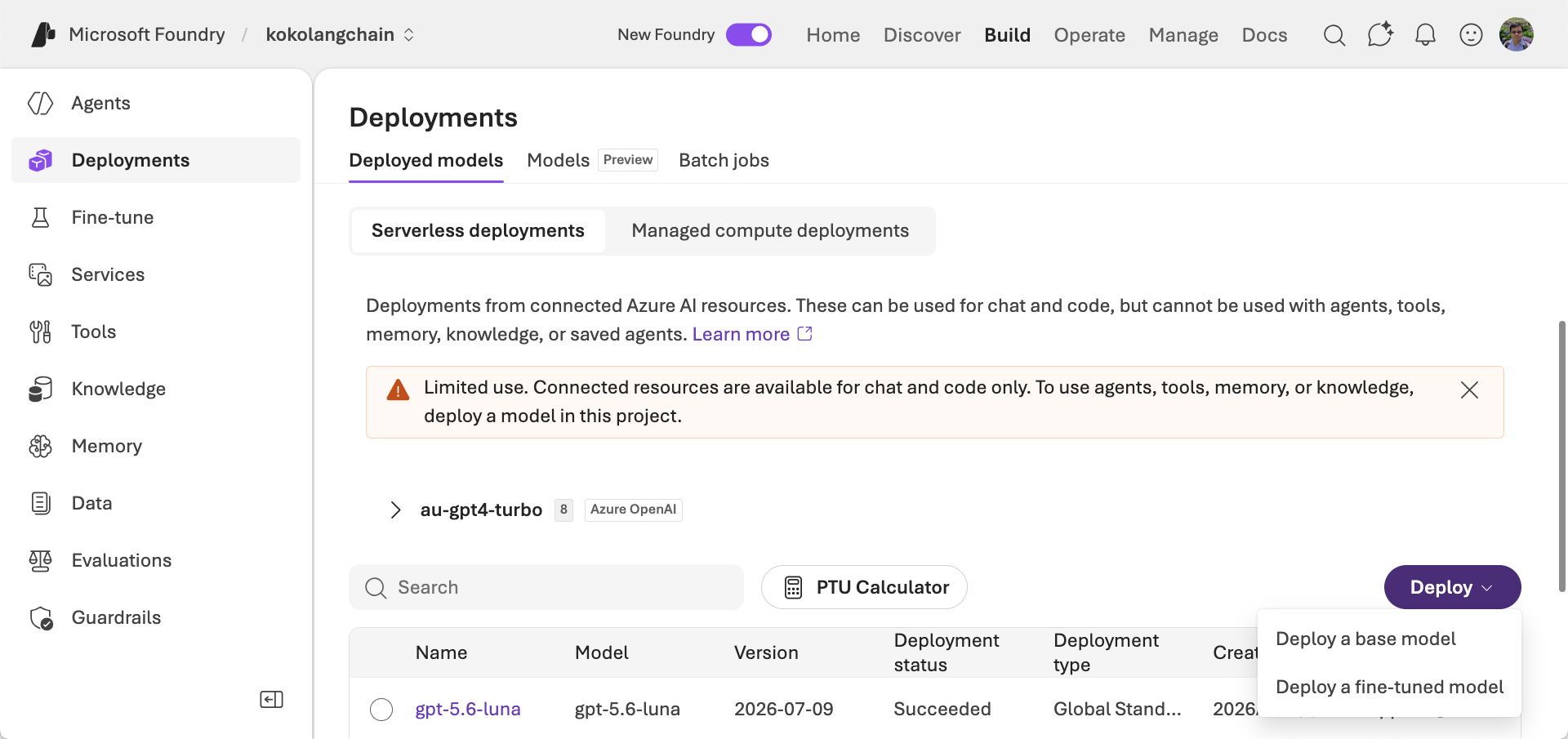The height and width of the screenshot is (739, 1568).
Task: Click the Services sidebar icon
Action: coord(40,274)
